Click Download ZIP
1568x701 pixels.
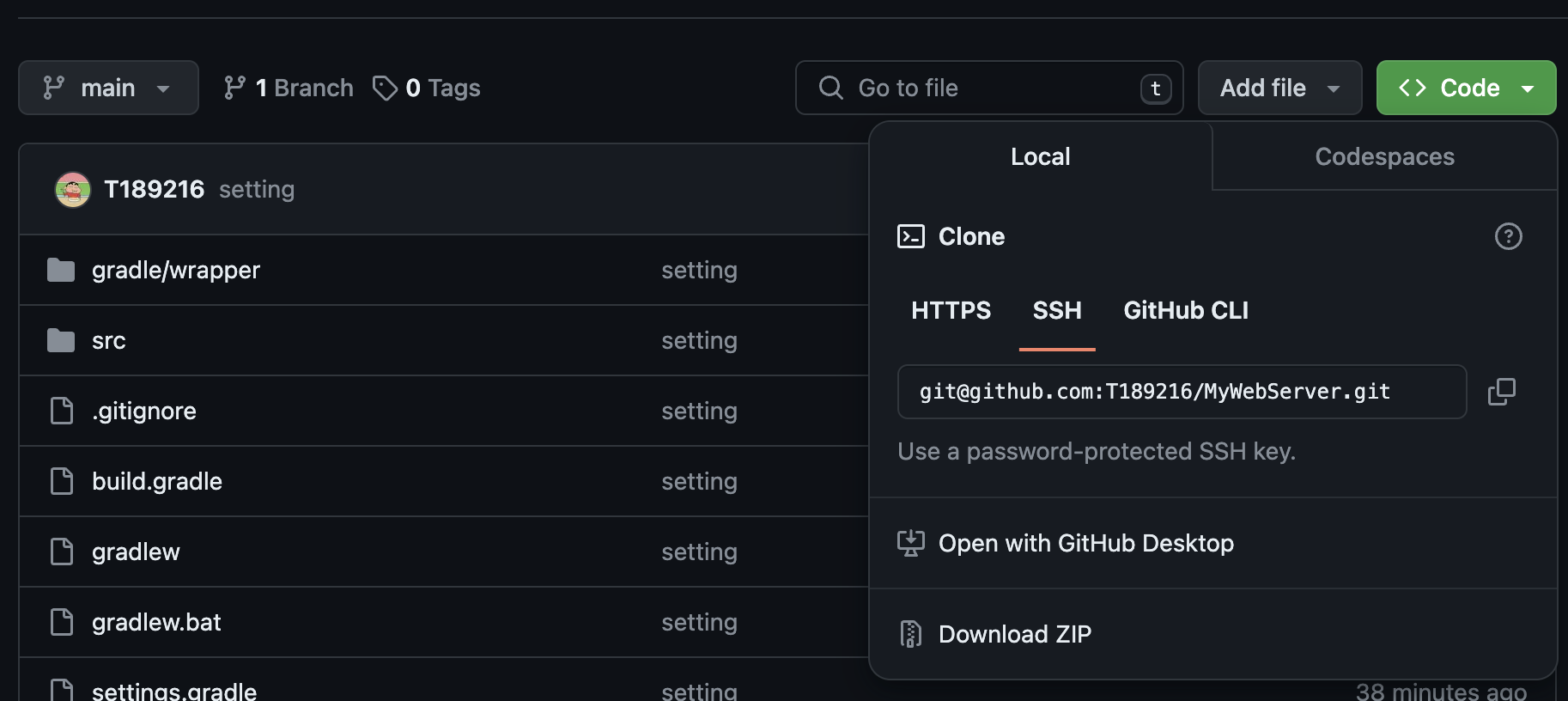tap(1014, 634)
